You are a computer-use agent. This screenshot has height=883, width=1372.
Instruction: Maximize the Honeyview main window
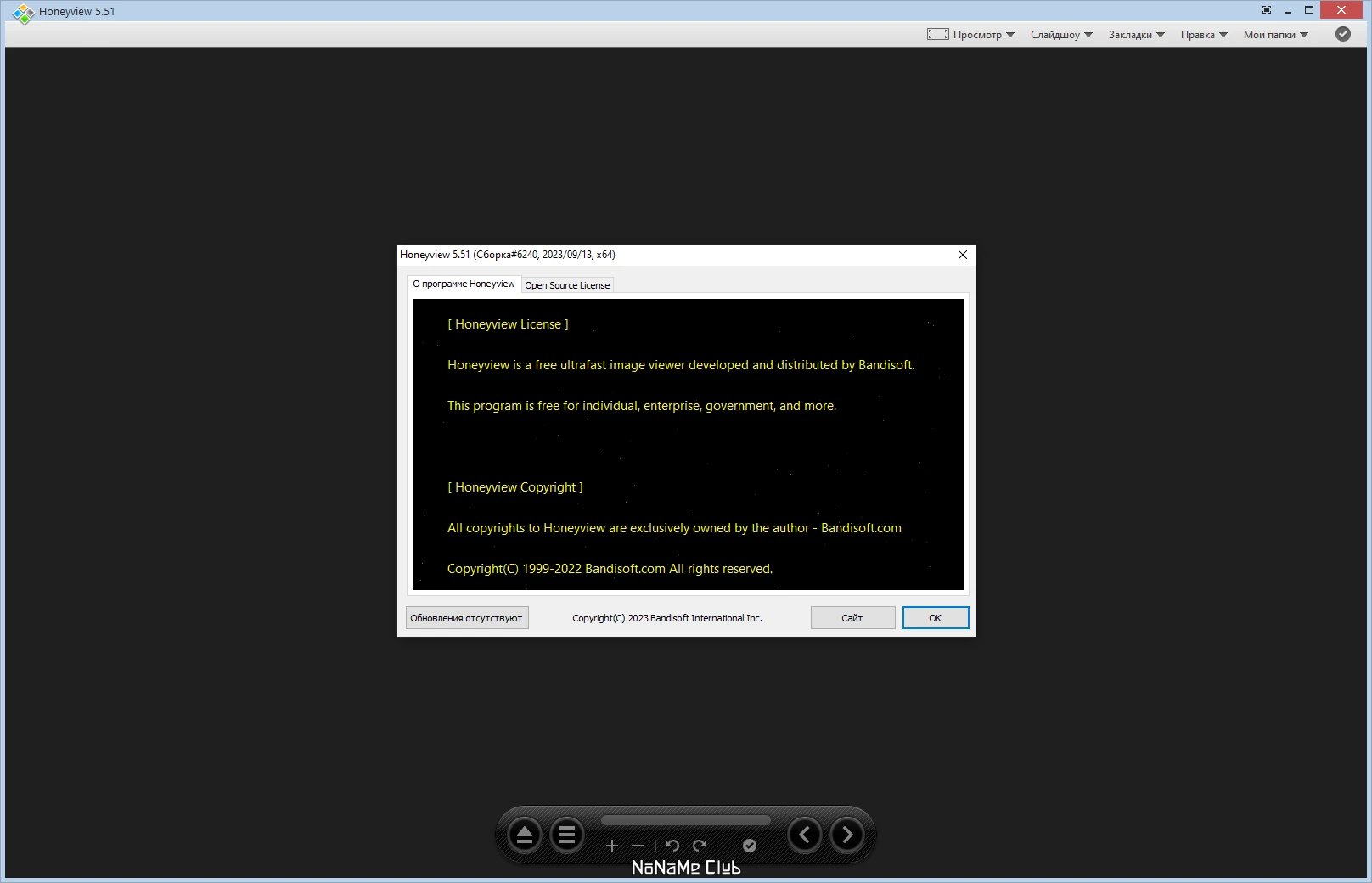[1309, 10]
